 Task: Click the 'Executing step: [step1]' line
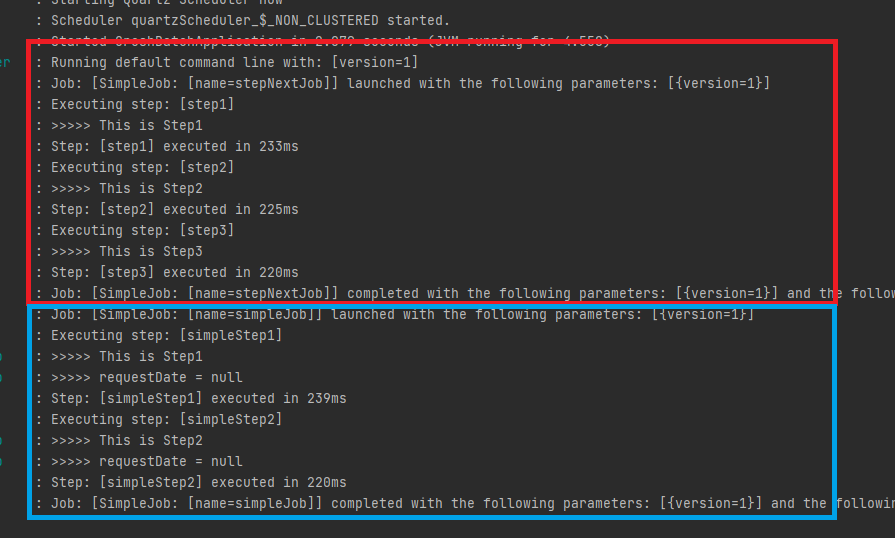[142, 104]
